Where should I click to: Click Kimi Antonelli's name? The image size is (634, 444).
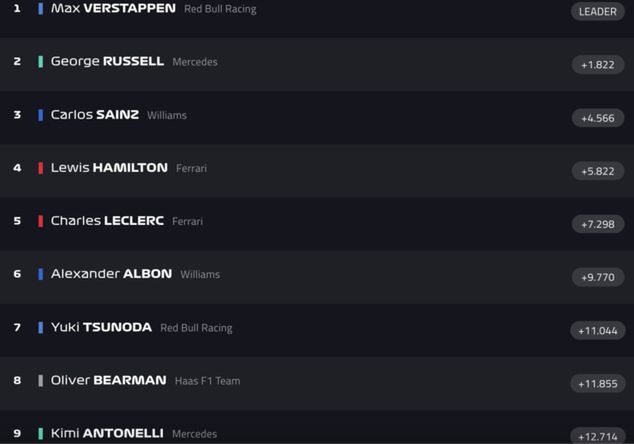click(107, 433)
